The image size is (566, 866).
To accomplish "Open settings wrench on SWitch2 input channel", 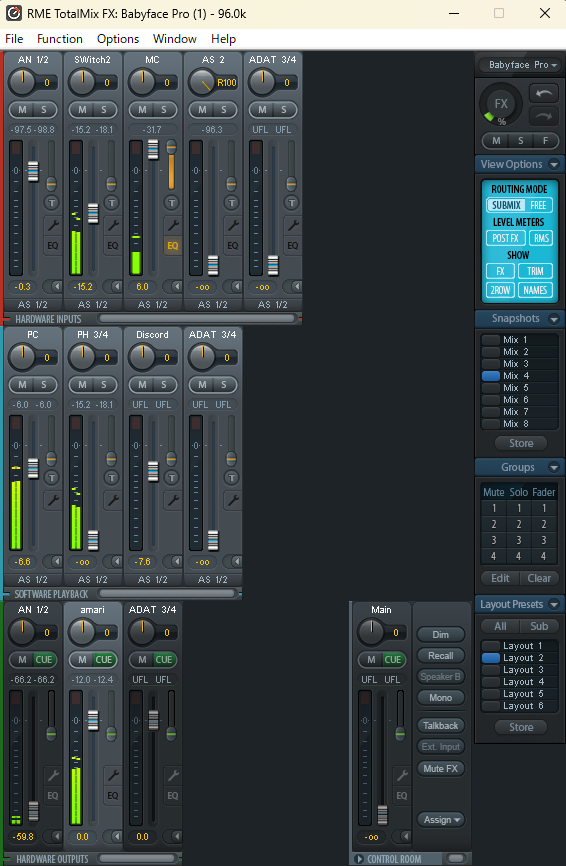I will [113, 225].
